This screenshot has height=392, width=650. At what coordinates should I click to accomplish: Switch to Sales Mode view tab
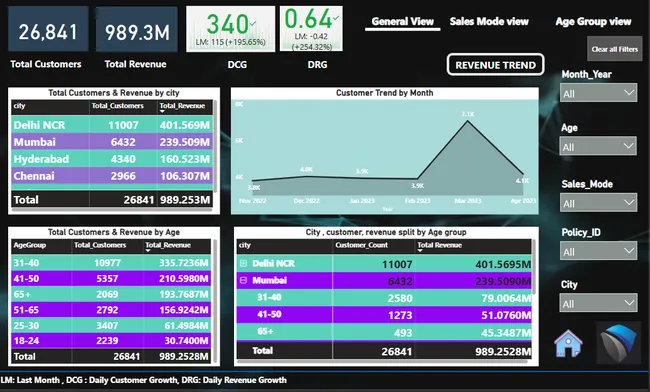click(x=489, y=22)
